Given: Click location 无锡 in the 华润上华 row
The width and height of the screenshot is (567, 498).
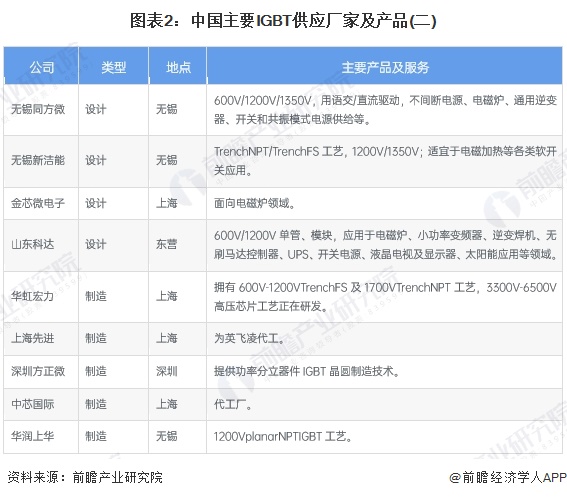Looking at the screenshot, I should [167, 436].
